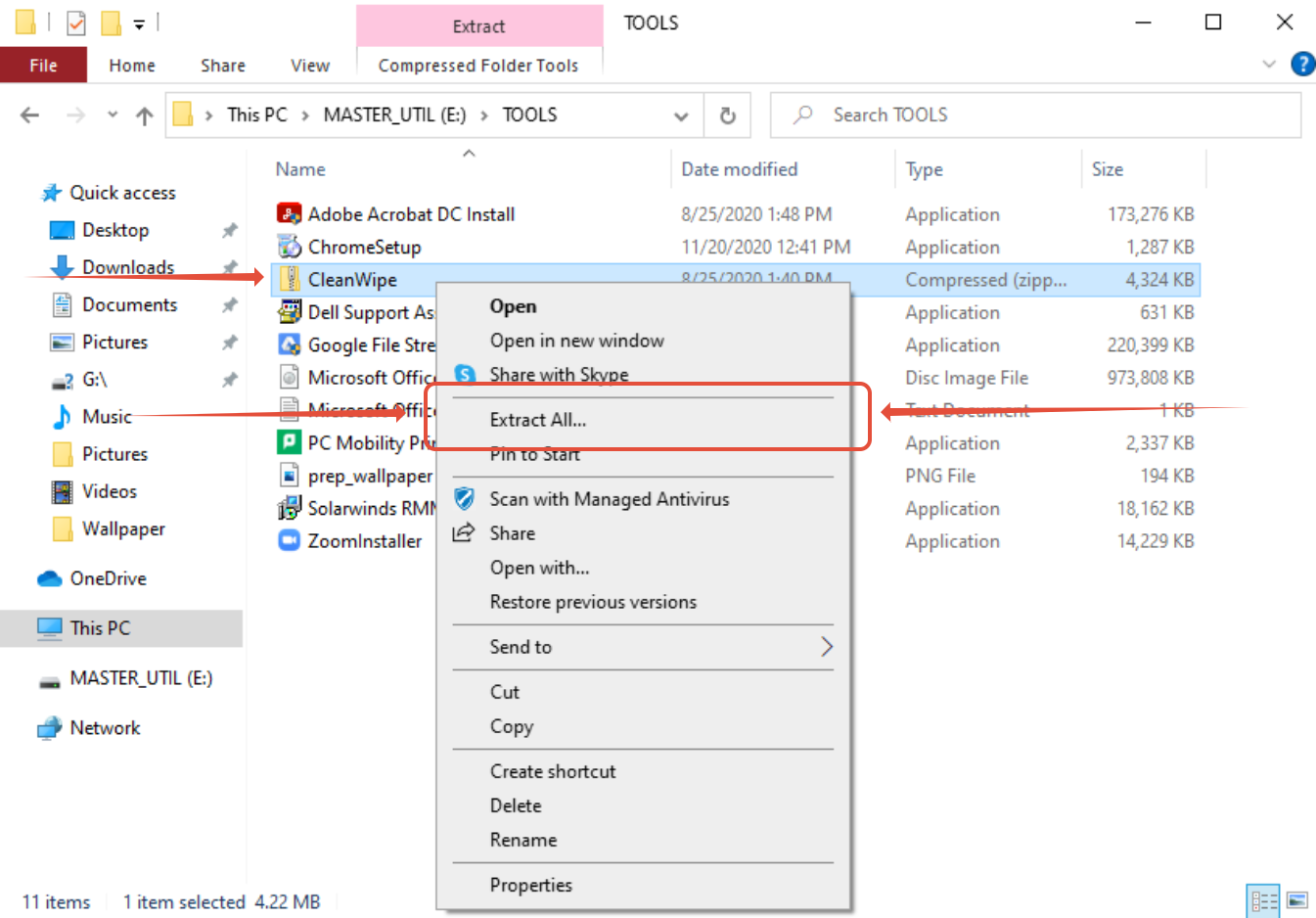Open Network in navigation pane

point(88,728)
